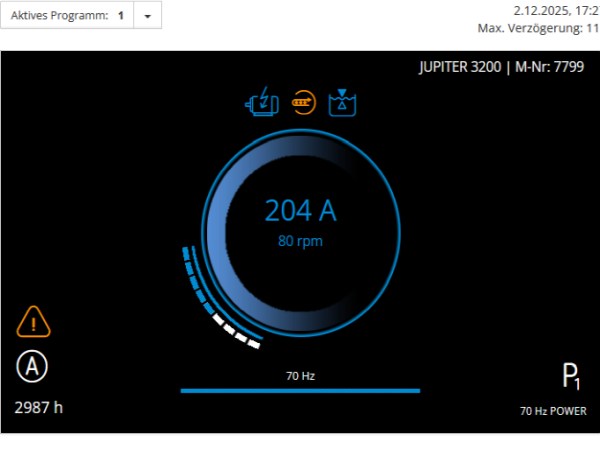Click the 70 Hz frequency bar
600x450 pixels.
tap(300, 390)
